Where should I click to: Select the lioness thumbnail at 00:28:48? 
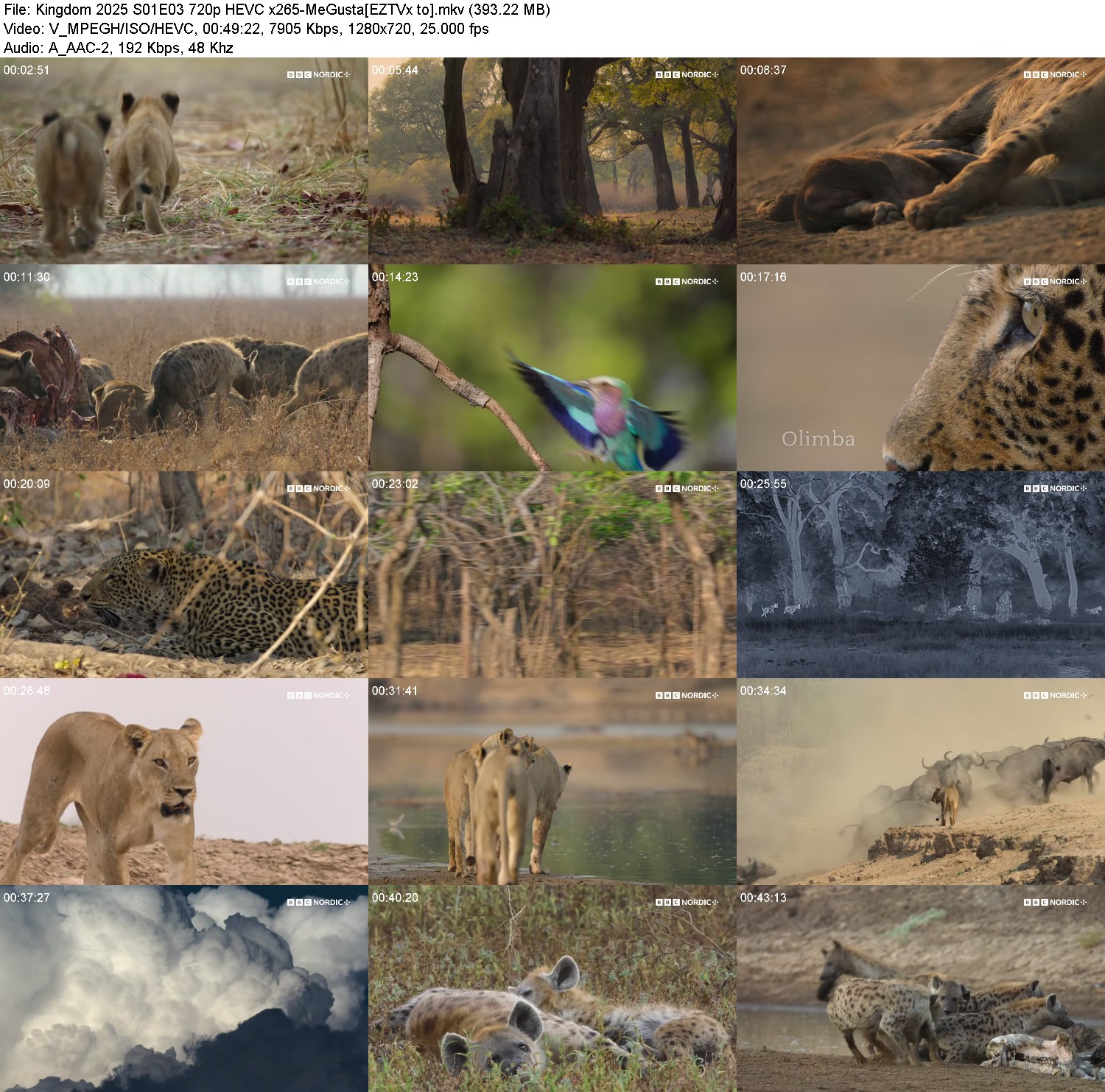[x=183, y=781]
